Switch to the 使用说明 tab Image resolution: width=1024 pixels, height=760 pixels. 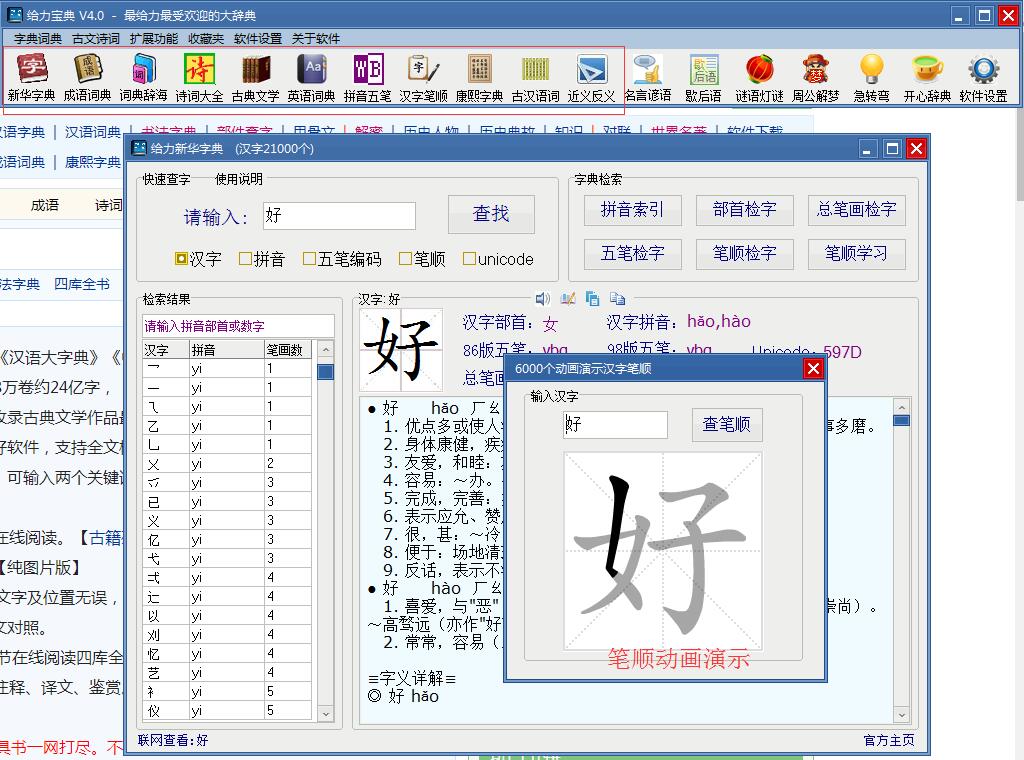point(239,179)
